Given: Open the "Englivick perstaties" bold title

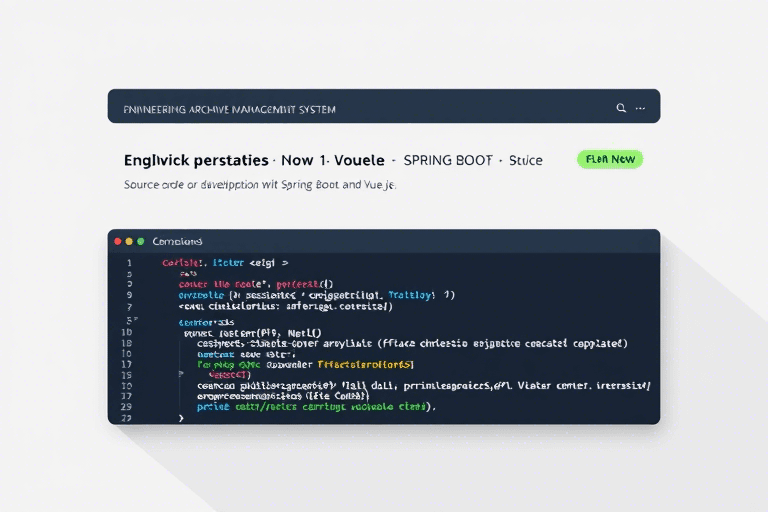Looking at the screenshot, I should (196, 160).
